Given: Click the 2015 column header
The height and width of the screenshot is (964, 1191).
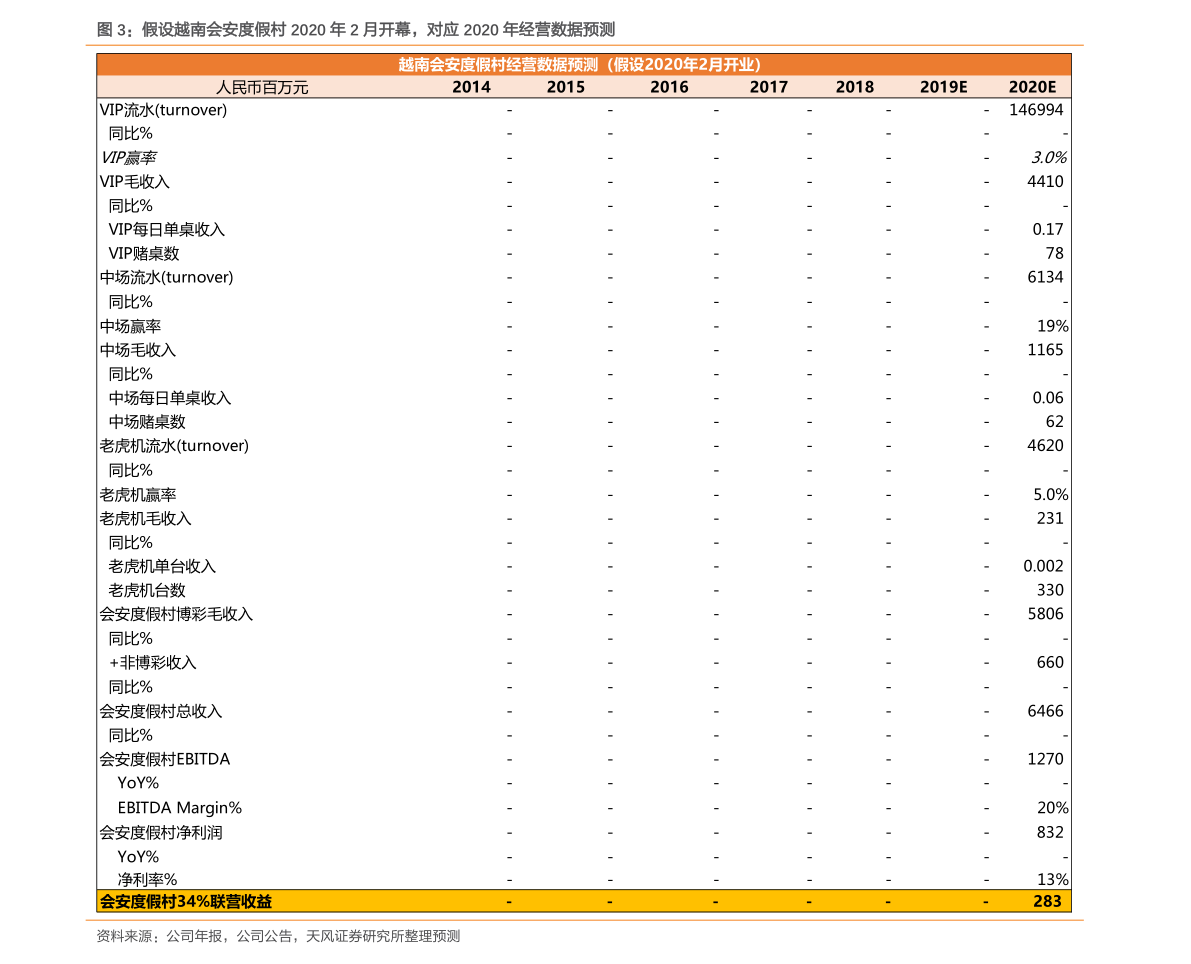Looking at the screenshot, I should (565, 87).
